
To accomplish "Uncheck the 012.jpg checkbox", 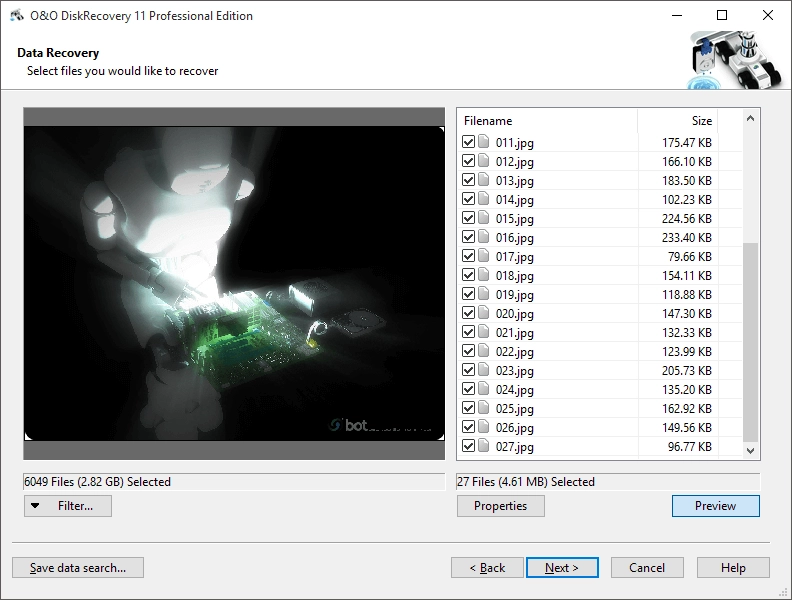I will point(468,161).
